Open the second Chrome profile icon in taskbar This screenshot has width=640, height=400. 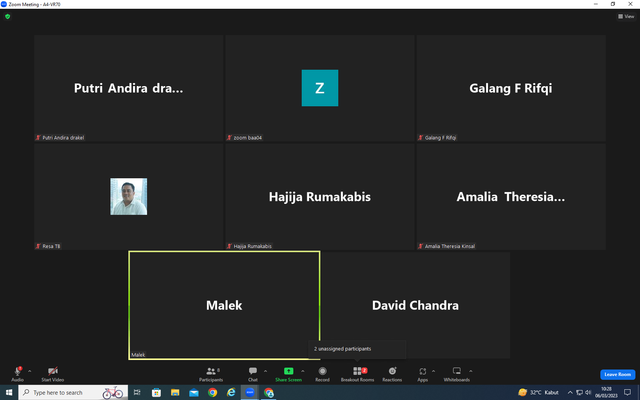269,392
